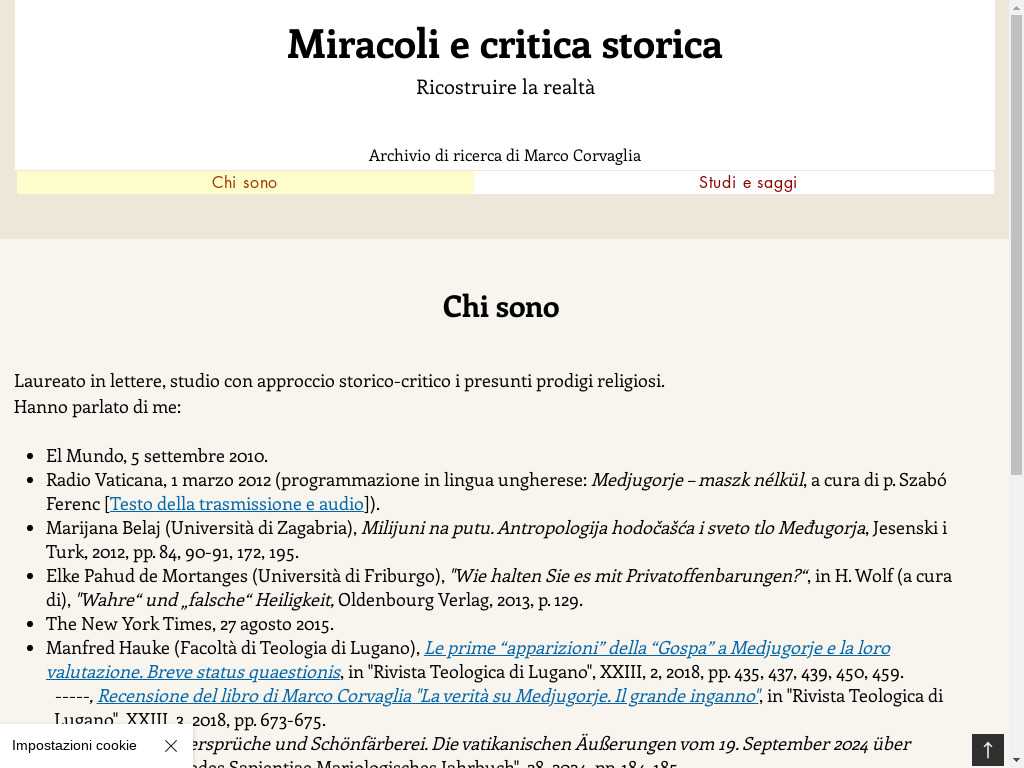The image size is (1024, 768).
Task: Click the Manfred Hauke (Facoltà di Teologia) text
Action: (233, 648)
